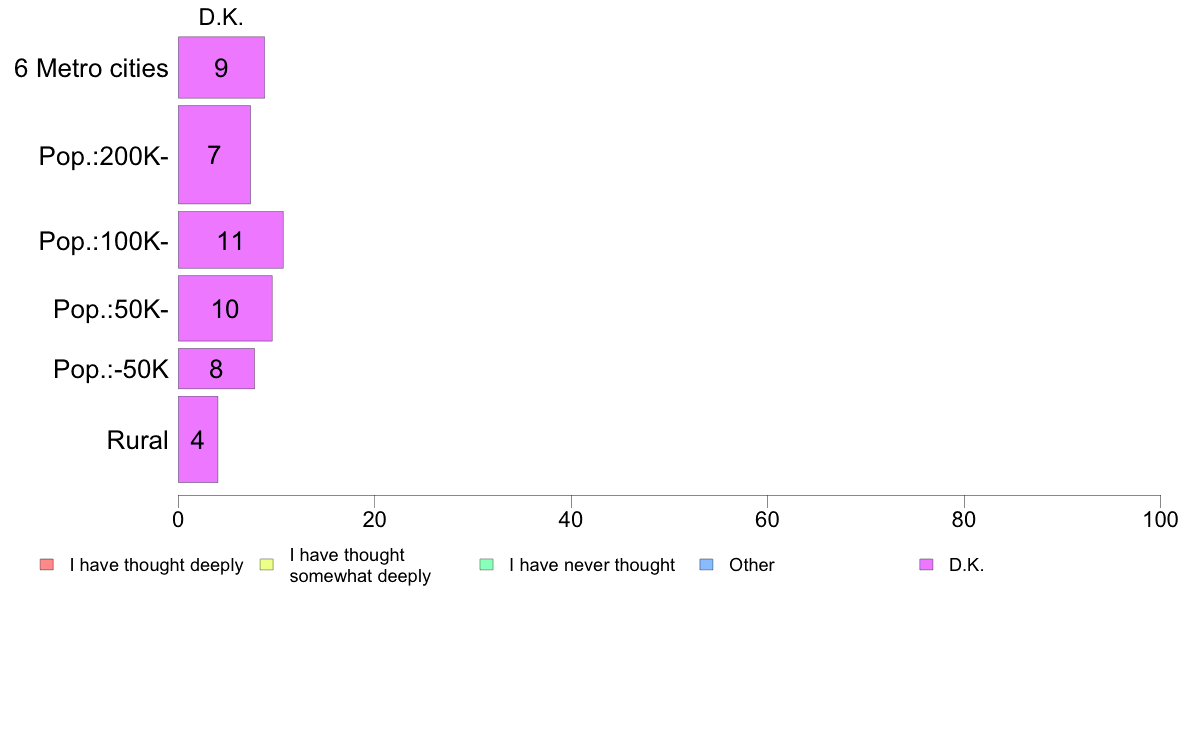
Task: Select the 6 Metro cities bar
Action: coord(221,67)
